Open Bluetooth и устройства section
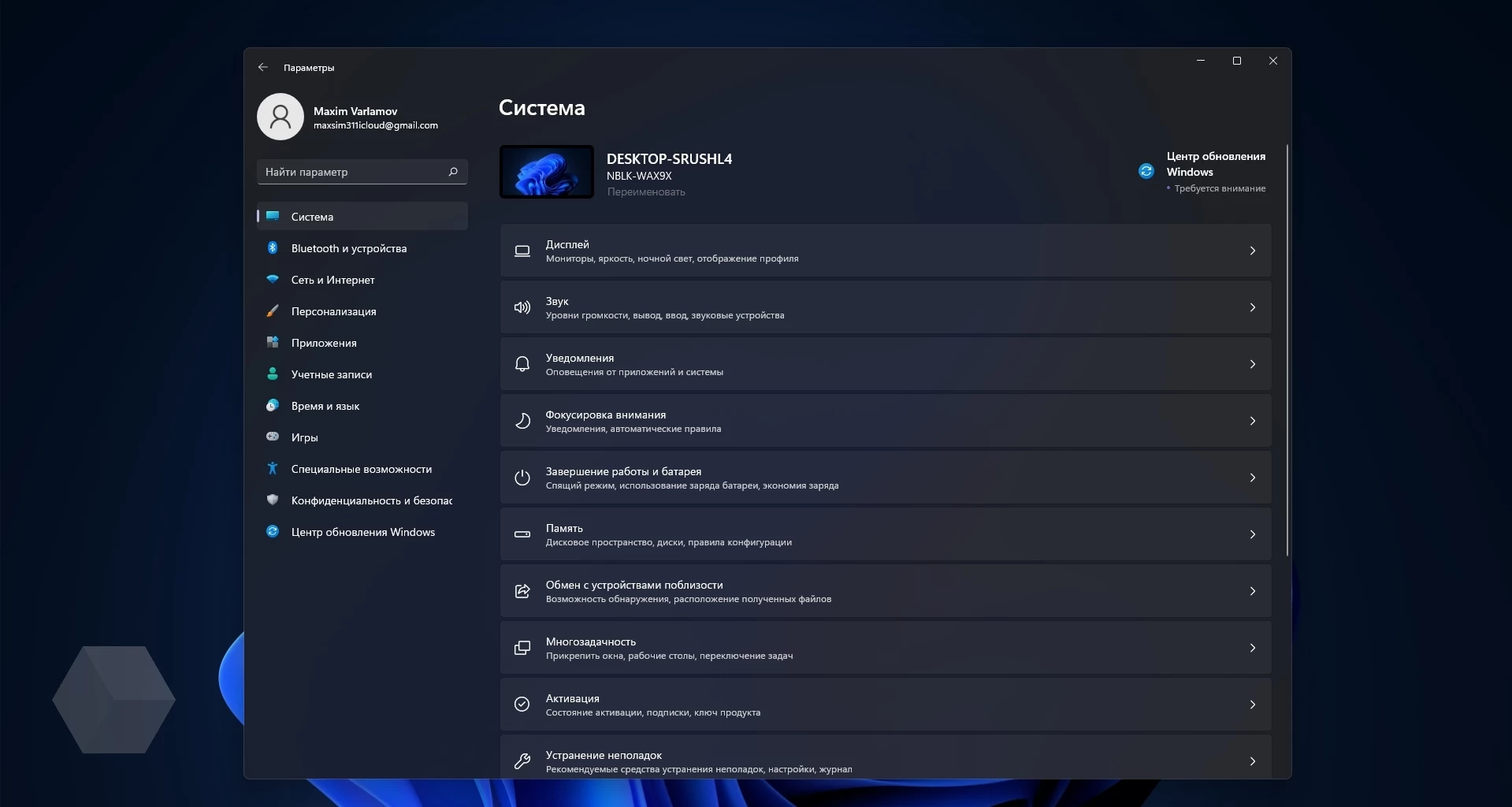This screenshot has height=807, width=1512. 362,247
